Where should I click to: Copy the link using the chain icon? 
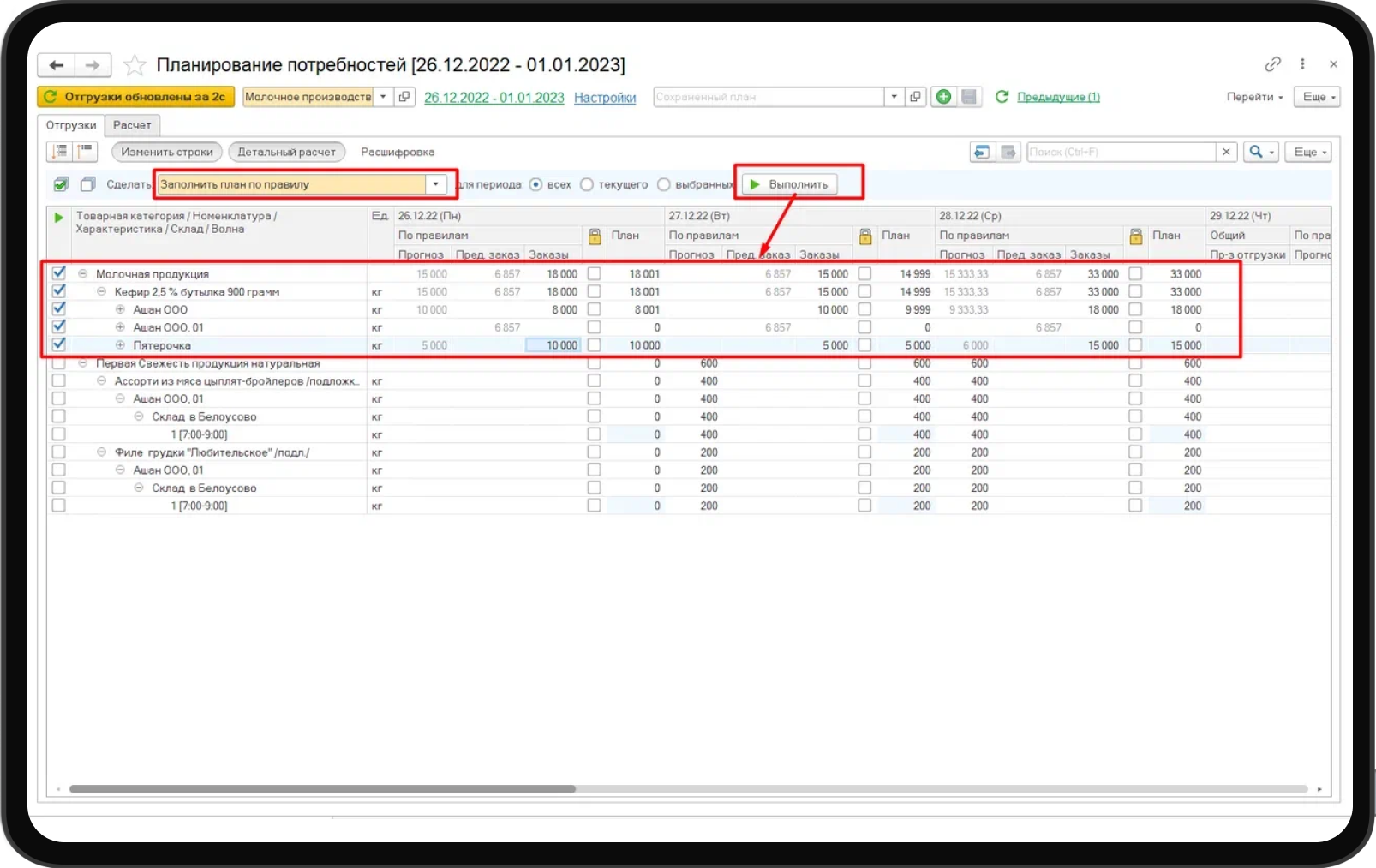point(1272,64)
